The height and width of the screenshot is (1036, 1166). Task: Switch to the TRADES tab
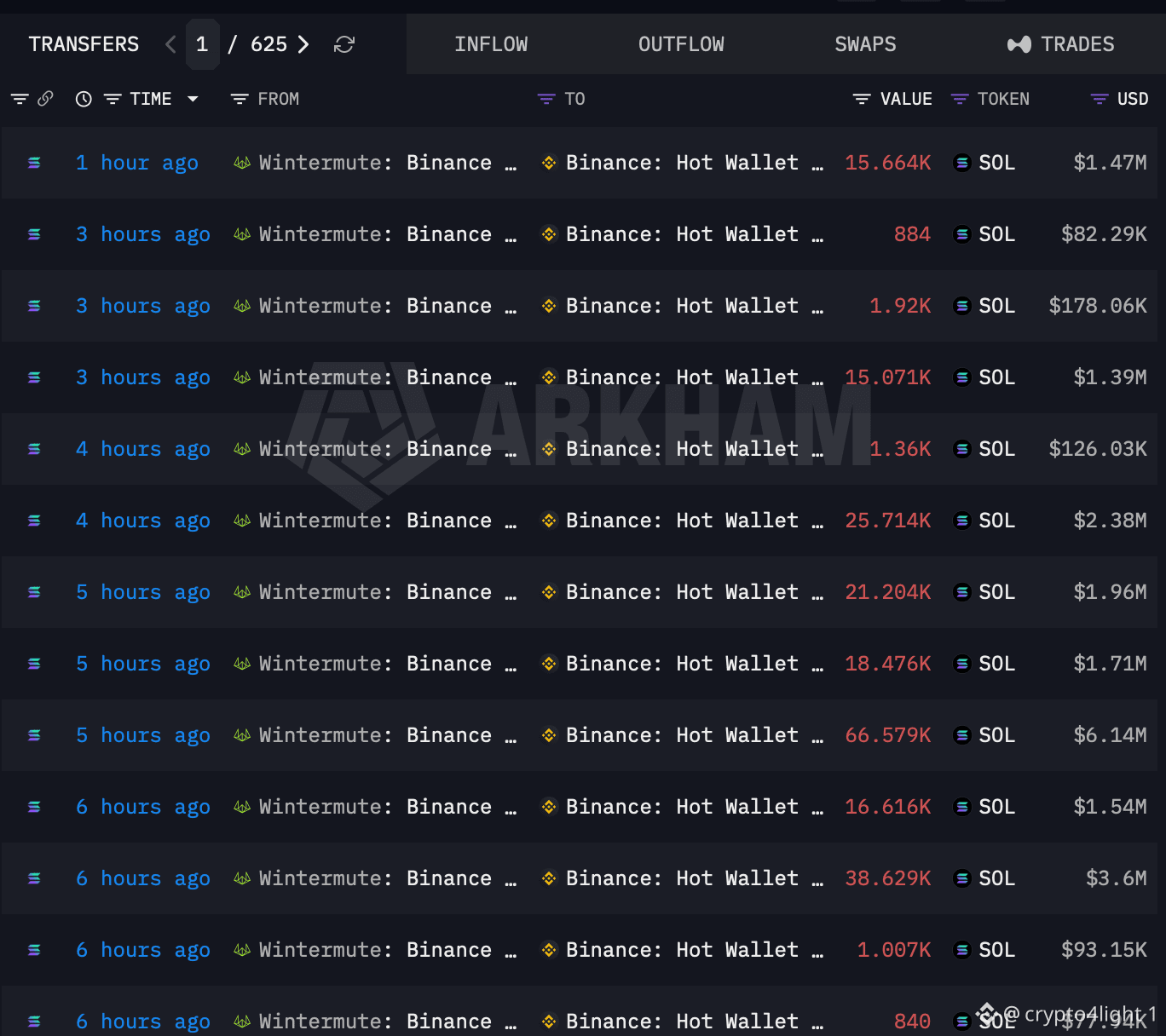[1060, 44]
